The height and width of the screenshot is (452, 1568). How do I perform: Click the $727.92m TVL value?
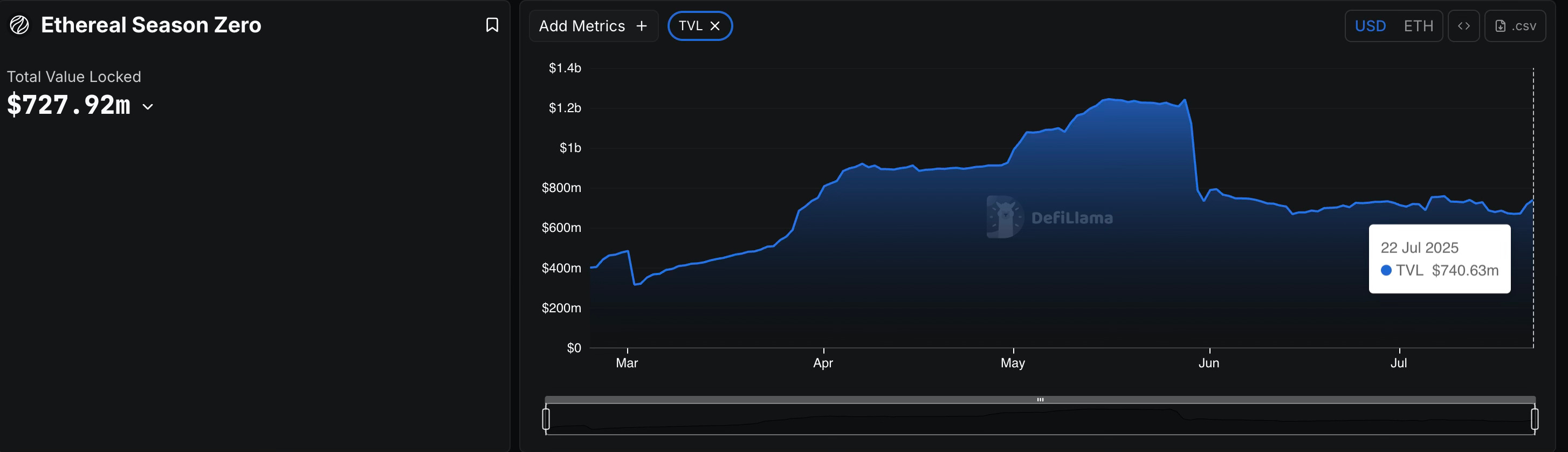tap(69, 105)
